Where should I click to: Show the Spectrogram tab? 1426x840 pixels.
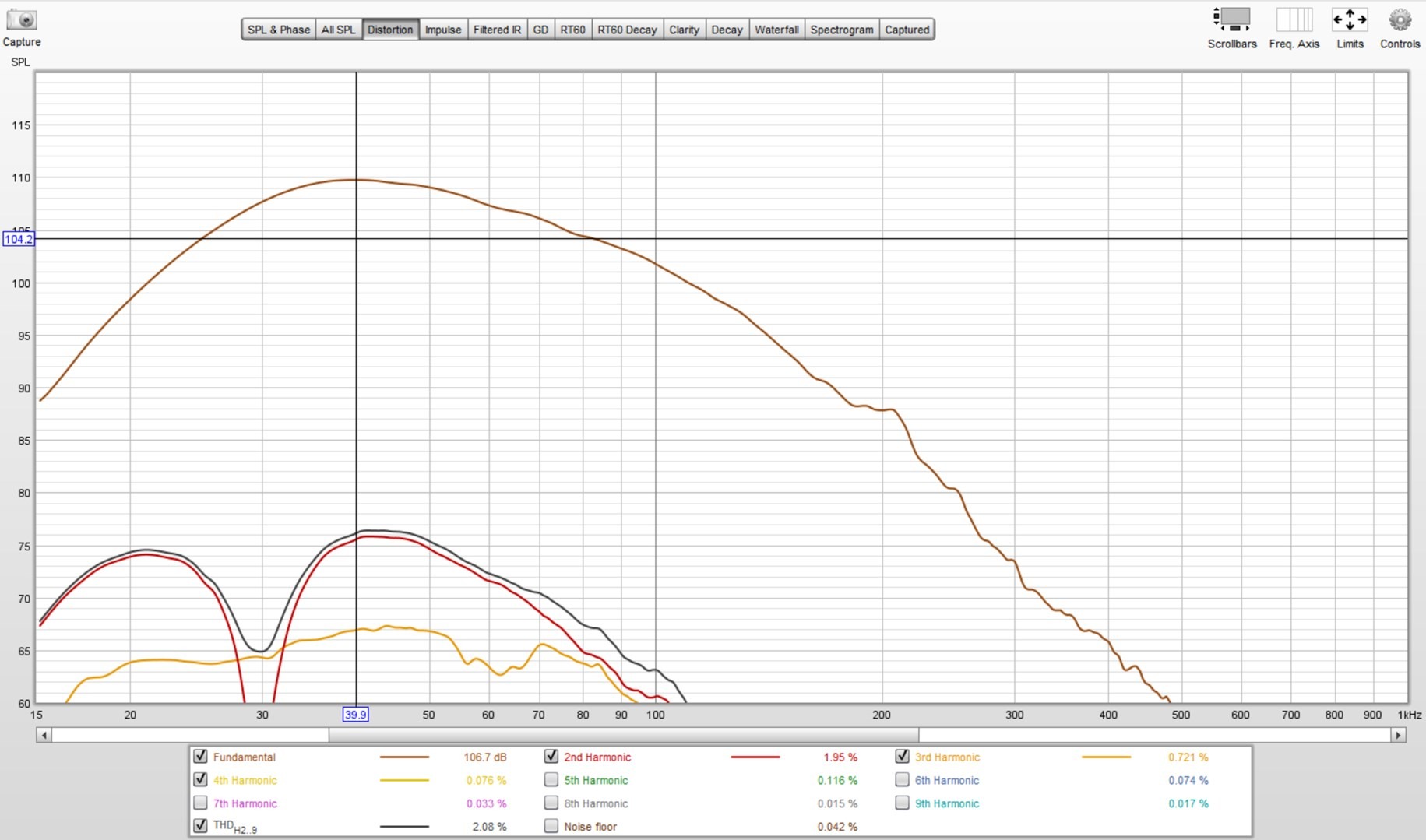842,30
